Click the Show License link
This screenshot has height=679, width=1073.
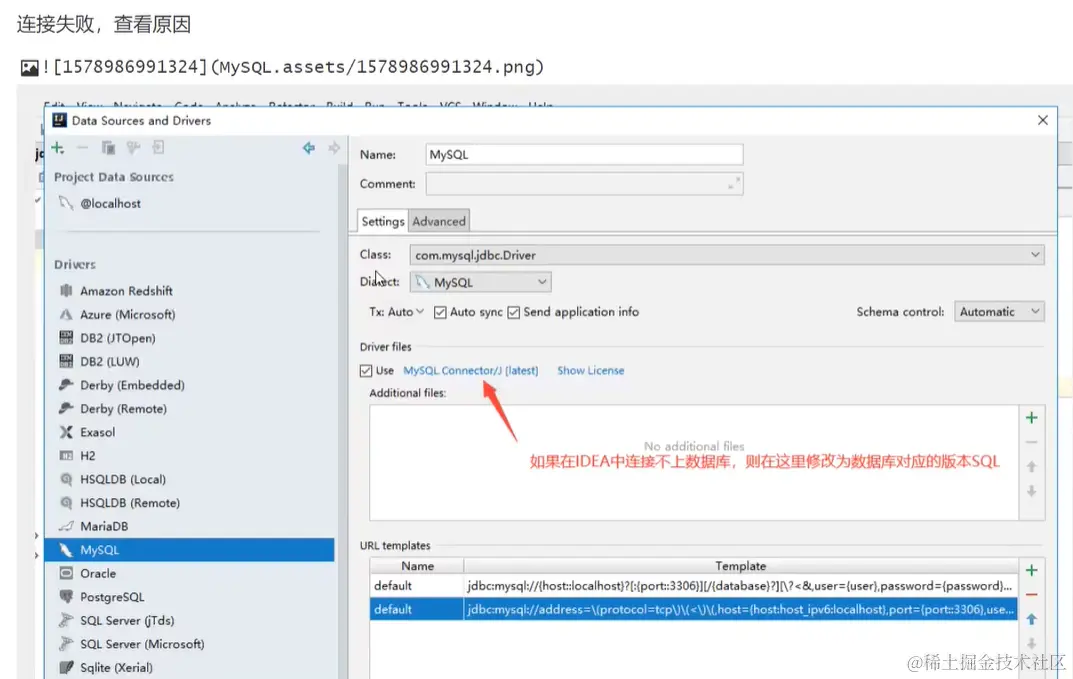591,370
